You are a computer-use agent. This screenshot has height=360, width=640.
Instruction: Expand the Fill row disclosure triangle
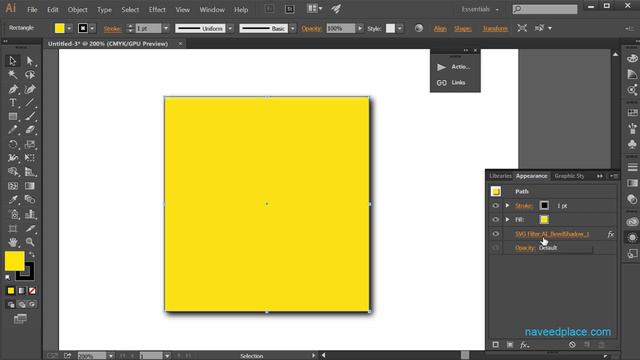(507, 220)
